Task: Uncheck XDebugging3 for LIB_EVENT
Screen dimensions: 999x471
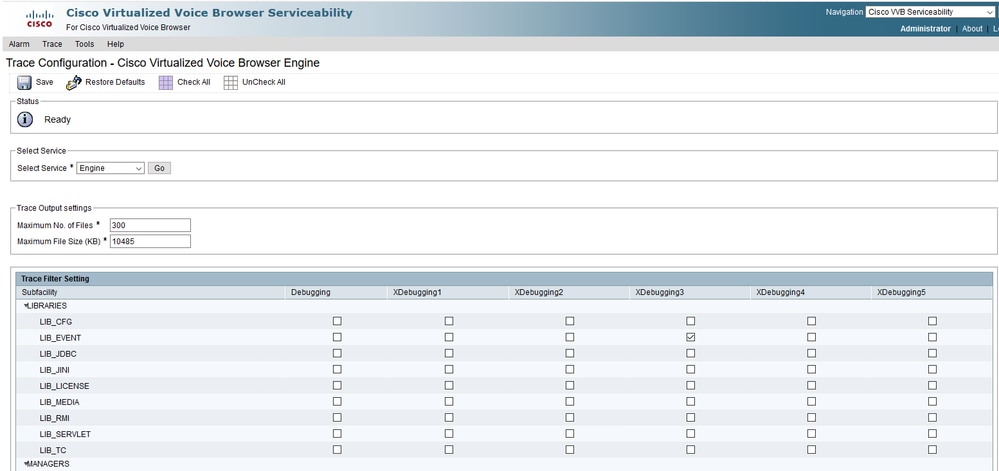Action: (691, 337)
